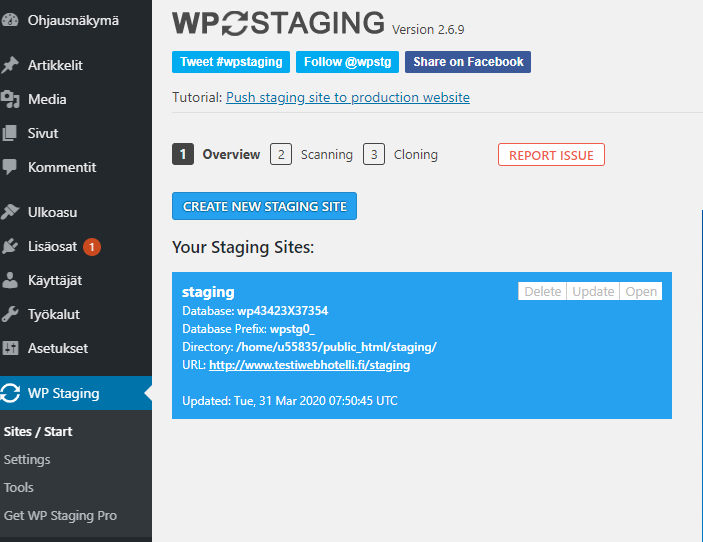The image size is (703, 542).
Task: Select step 1 number box for Overview
Action: click(183, 154)
